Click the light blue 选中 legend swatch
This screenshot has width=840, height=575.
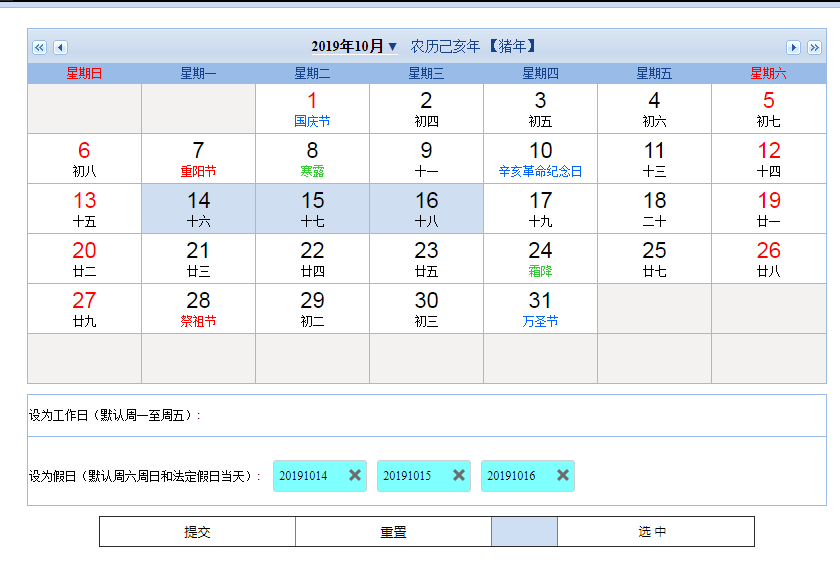[524, 532]
